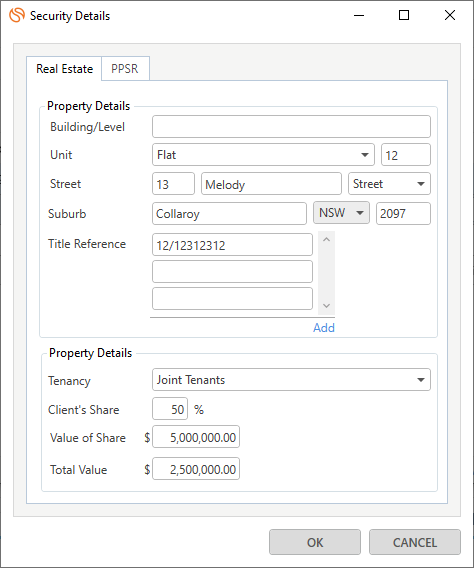Click the Suburb field Collaroy
The width and height of the screenshot is (474, 568).
[x=229, y=213]
